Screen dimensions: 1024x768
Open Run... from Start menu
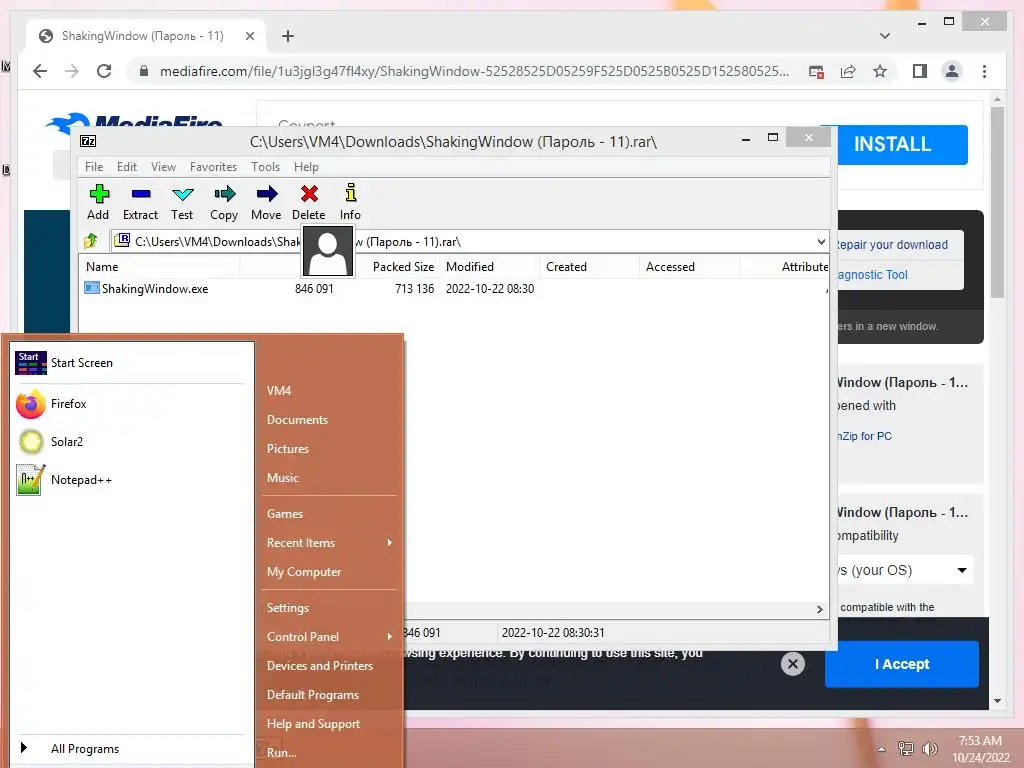click(281, 752)
